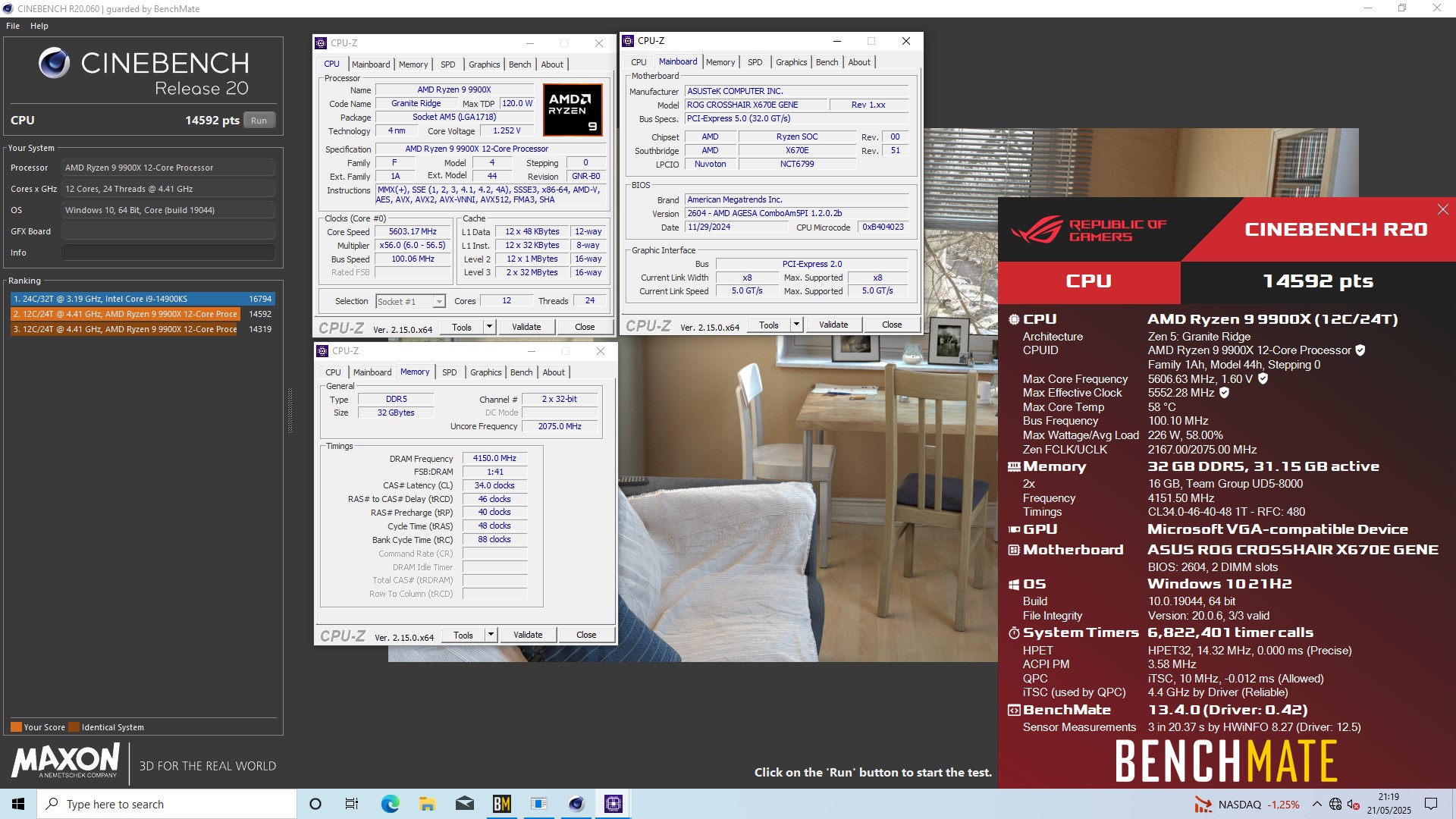
Task: Click Validate in the CPU tab CPU-Z window
Action: (526, 327)
